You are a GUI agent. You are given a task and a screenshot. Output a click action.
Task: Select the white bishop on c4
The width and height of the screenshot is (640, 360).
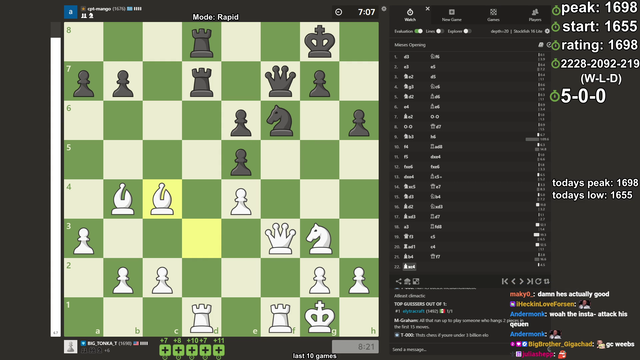(x=162, y=199)
